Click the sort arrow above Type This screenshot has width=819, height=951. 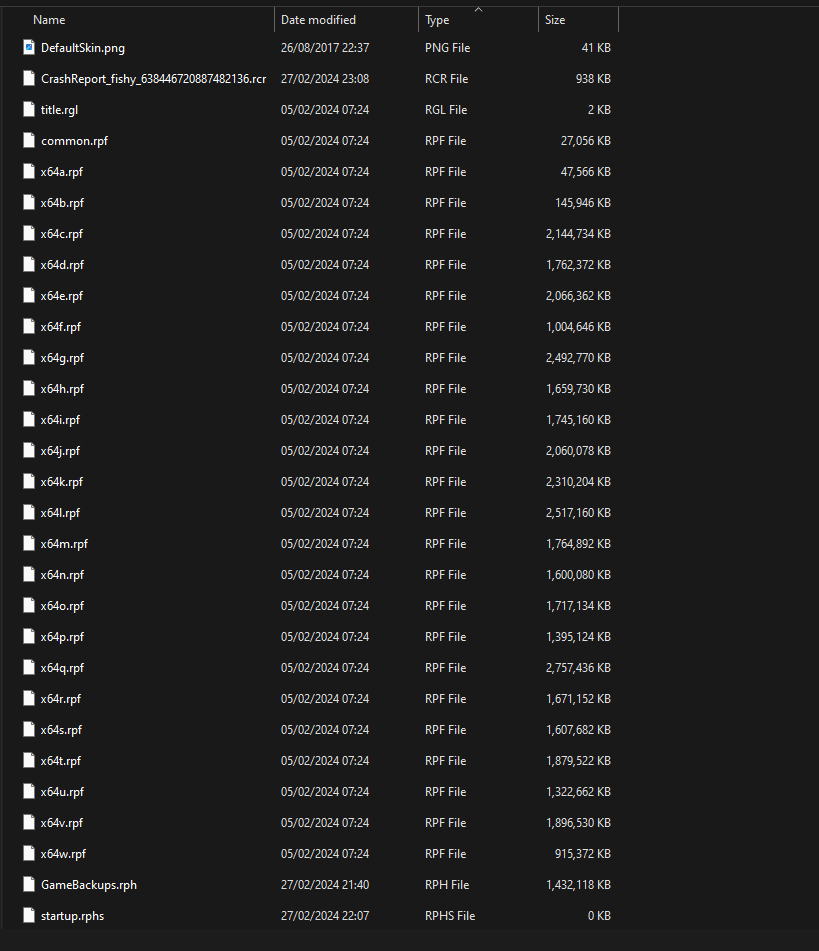point(478,9)
